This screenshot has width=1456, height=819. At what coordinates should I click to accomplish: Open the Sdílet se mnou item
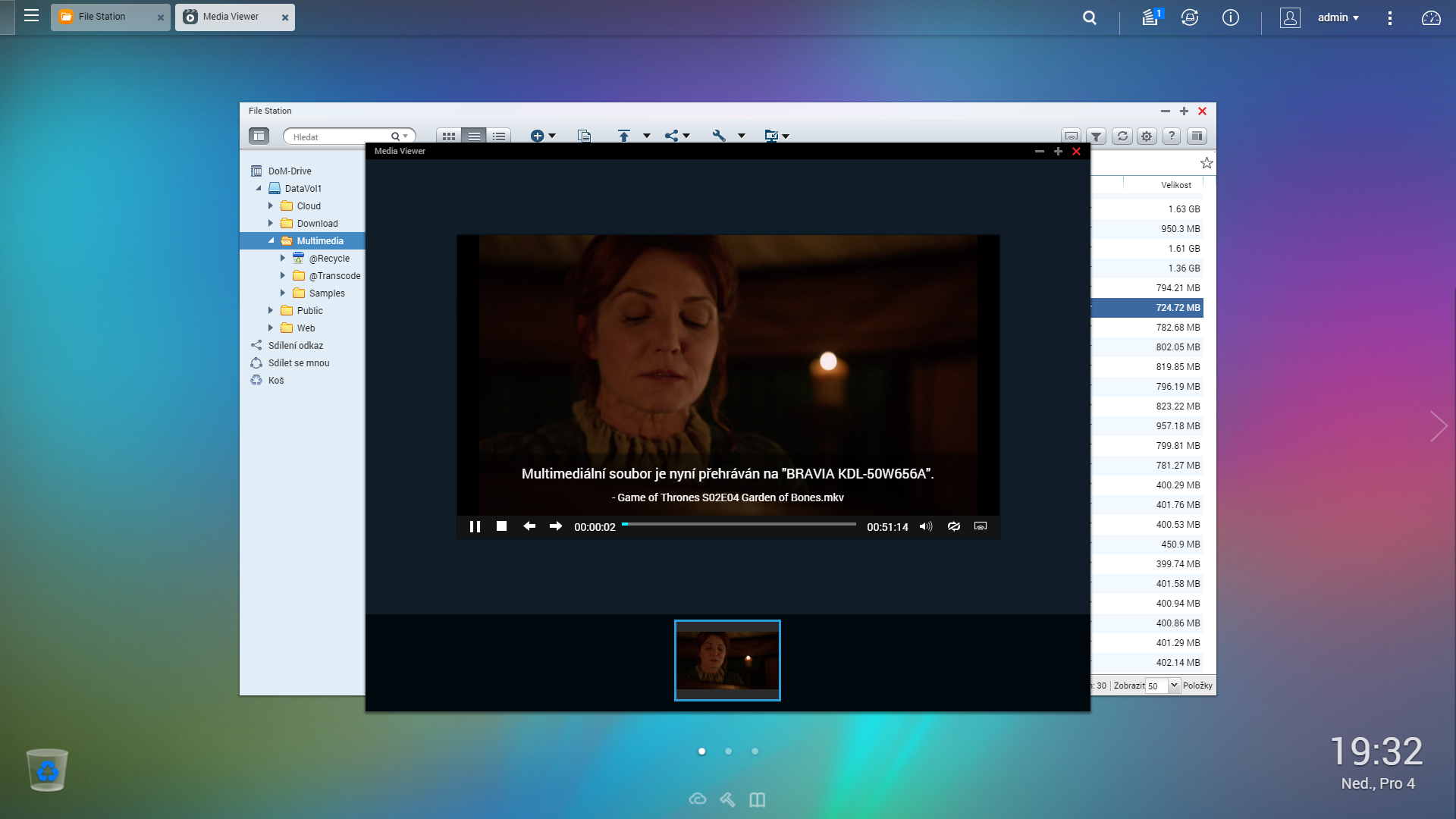point(298,363)
